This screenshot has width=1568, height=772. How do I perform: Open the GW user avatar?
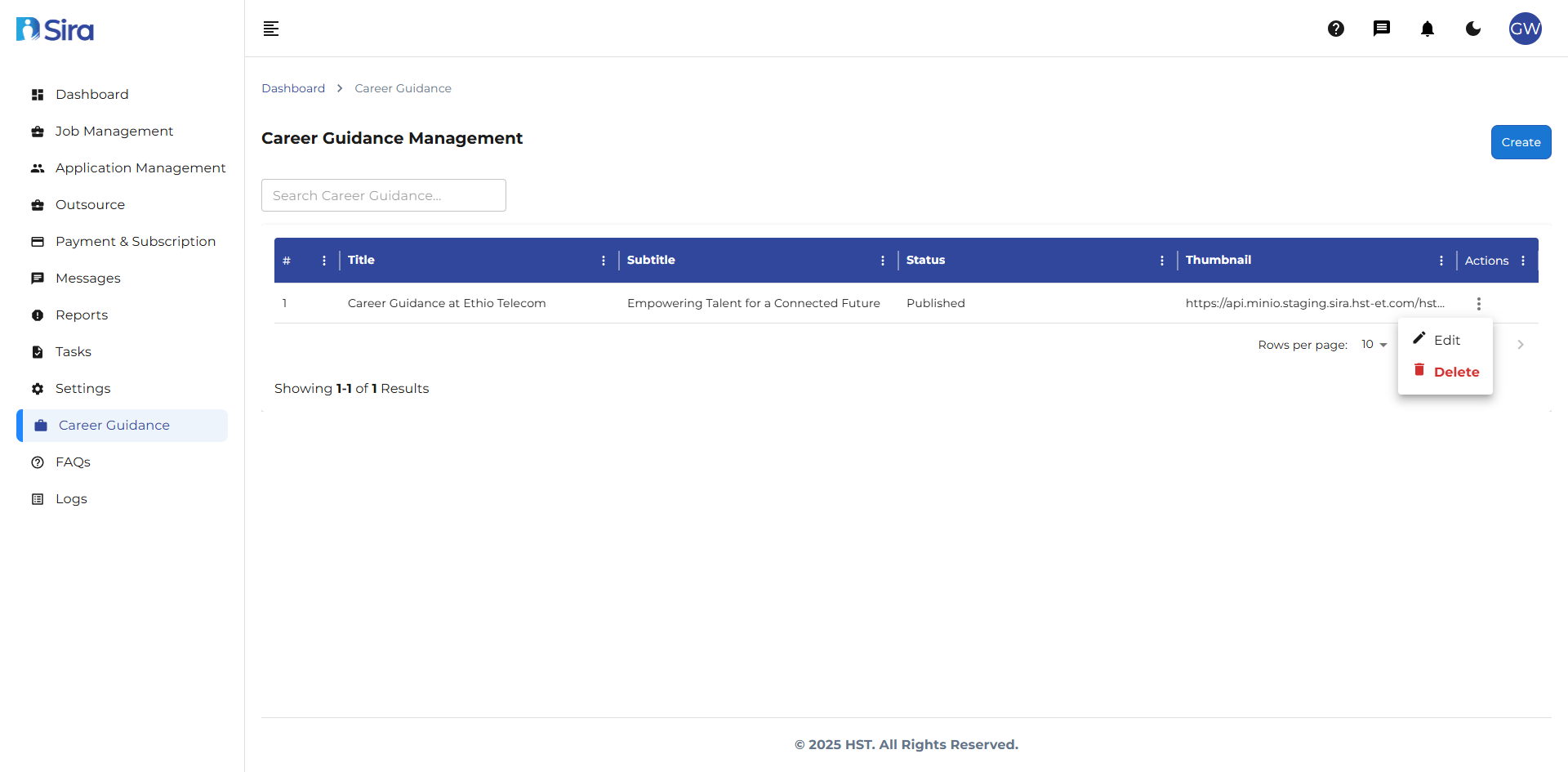point(1525,29)
